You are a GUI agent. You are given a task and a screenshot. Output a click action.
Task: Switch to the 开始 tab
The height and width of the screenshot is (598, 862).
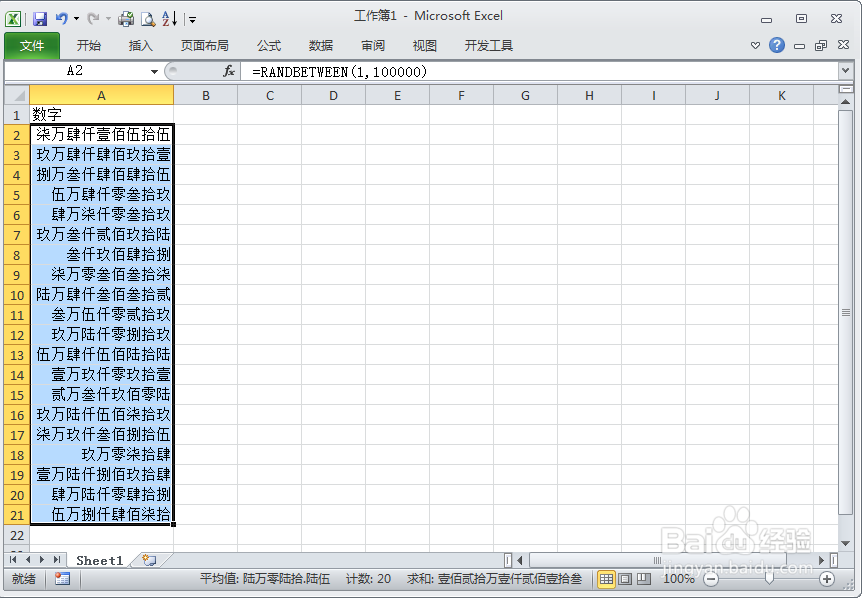point(89,46)
